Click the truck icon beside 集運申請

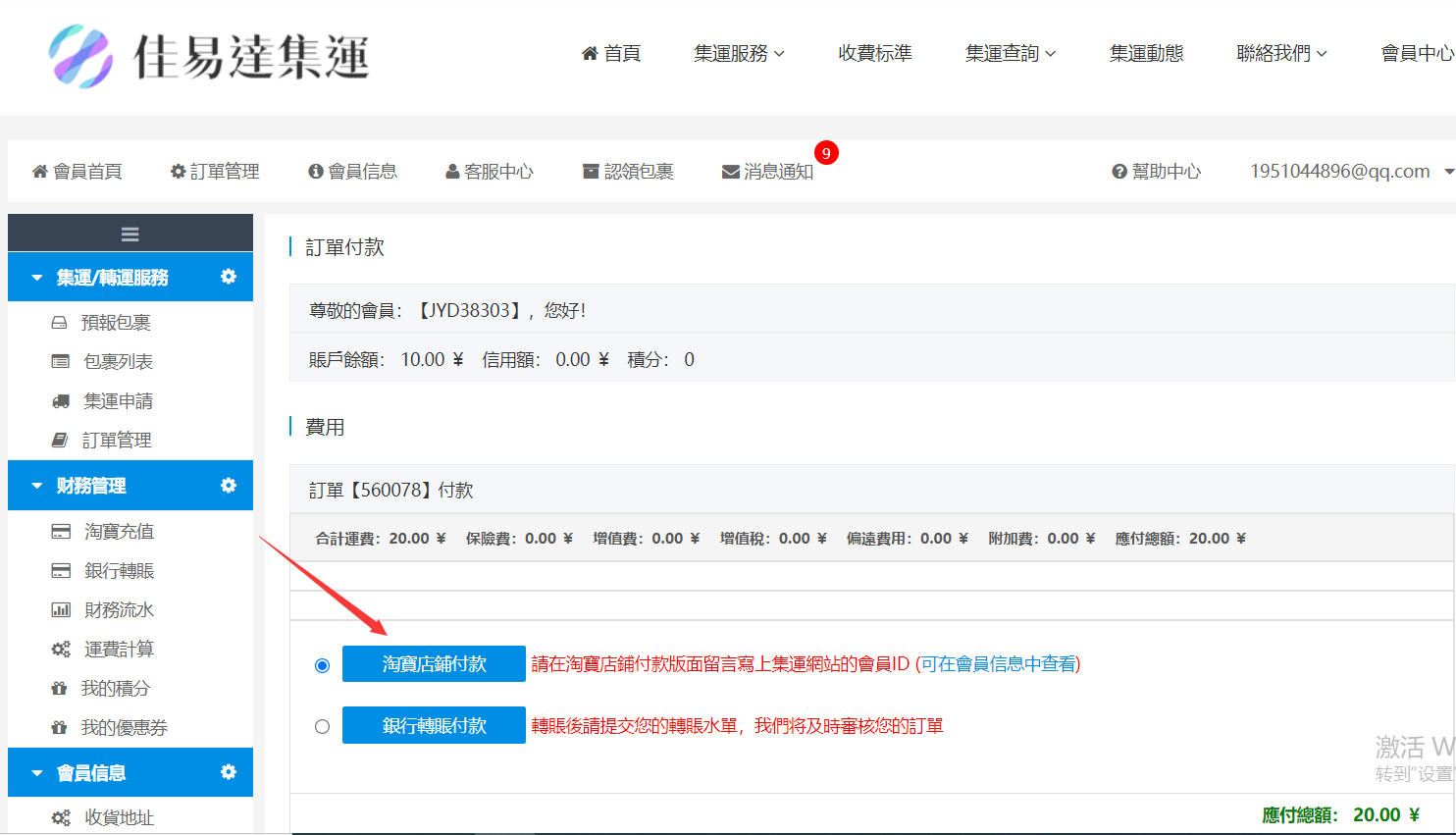click(61, 401)
